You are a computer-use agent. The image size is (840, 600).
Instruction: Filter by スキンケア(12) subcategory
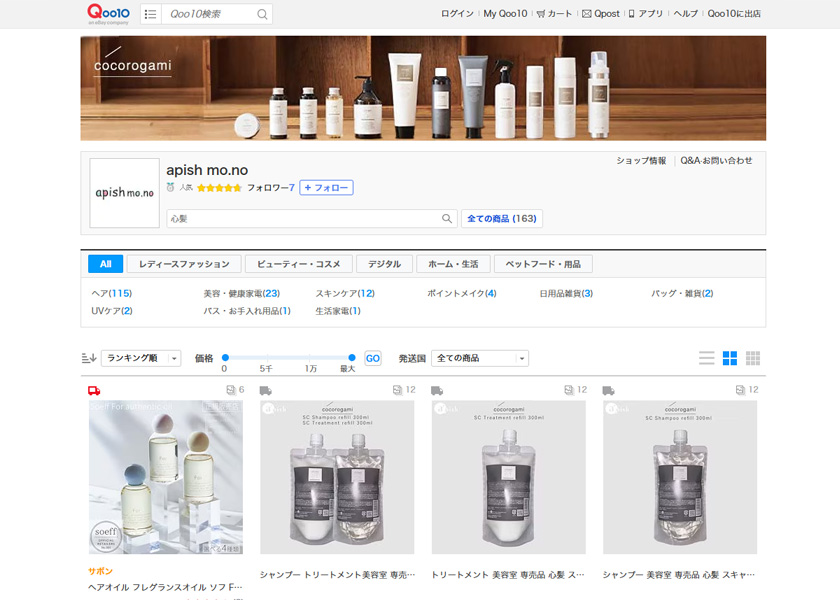pyautogui.click(x=345, y=294)
